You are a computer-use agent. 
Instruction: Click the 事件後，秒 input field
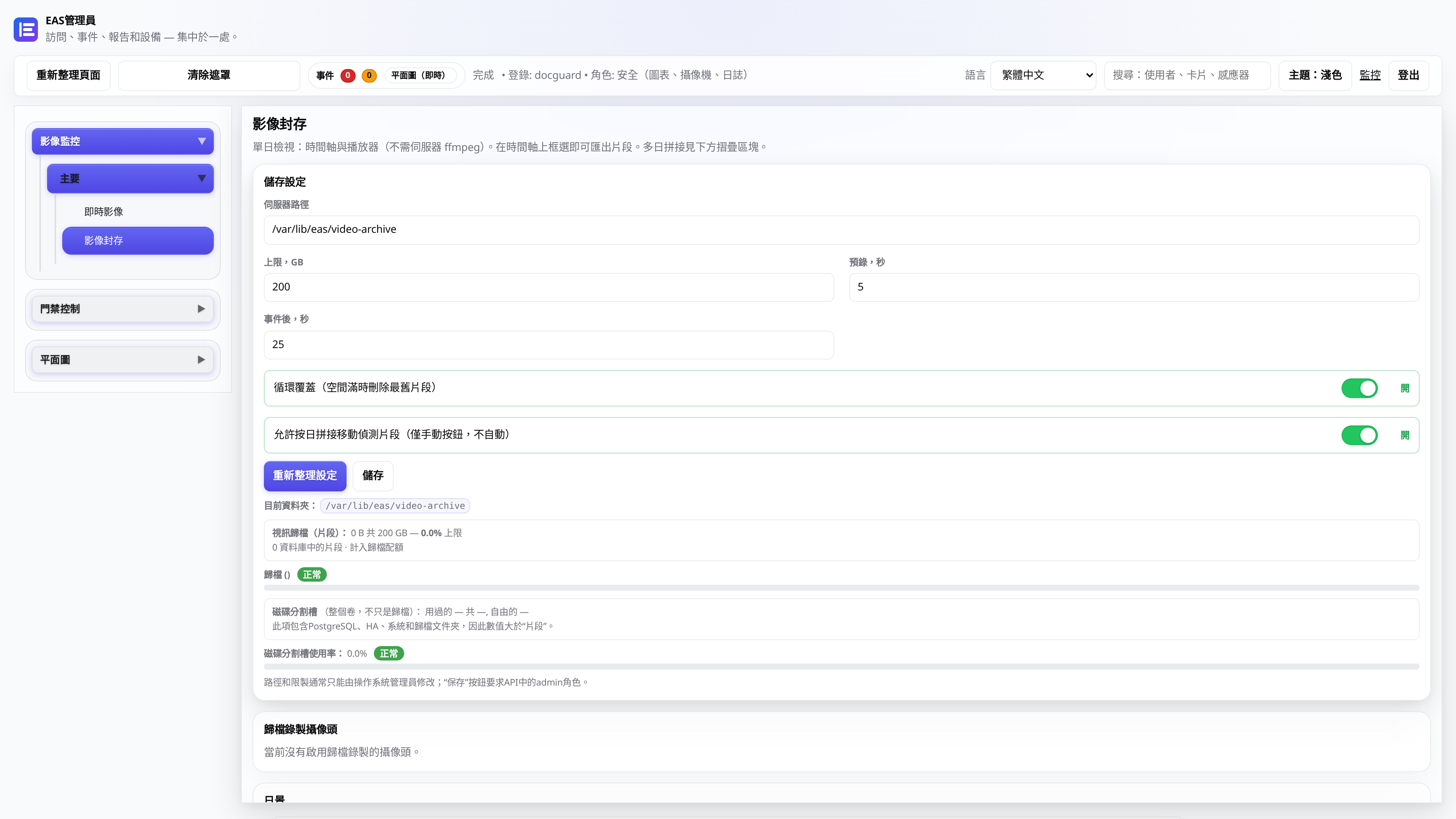(x=548, y=345)
